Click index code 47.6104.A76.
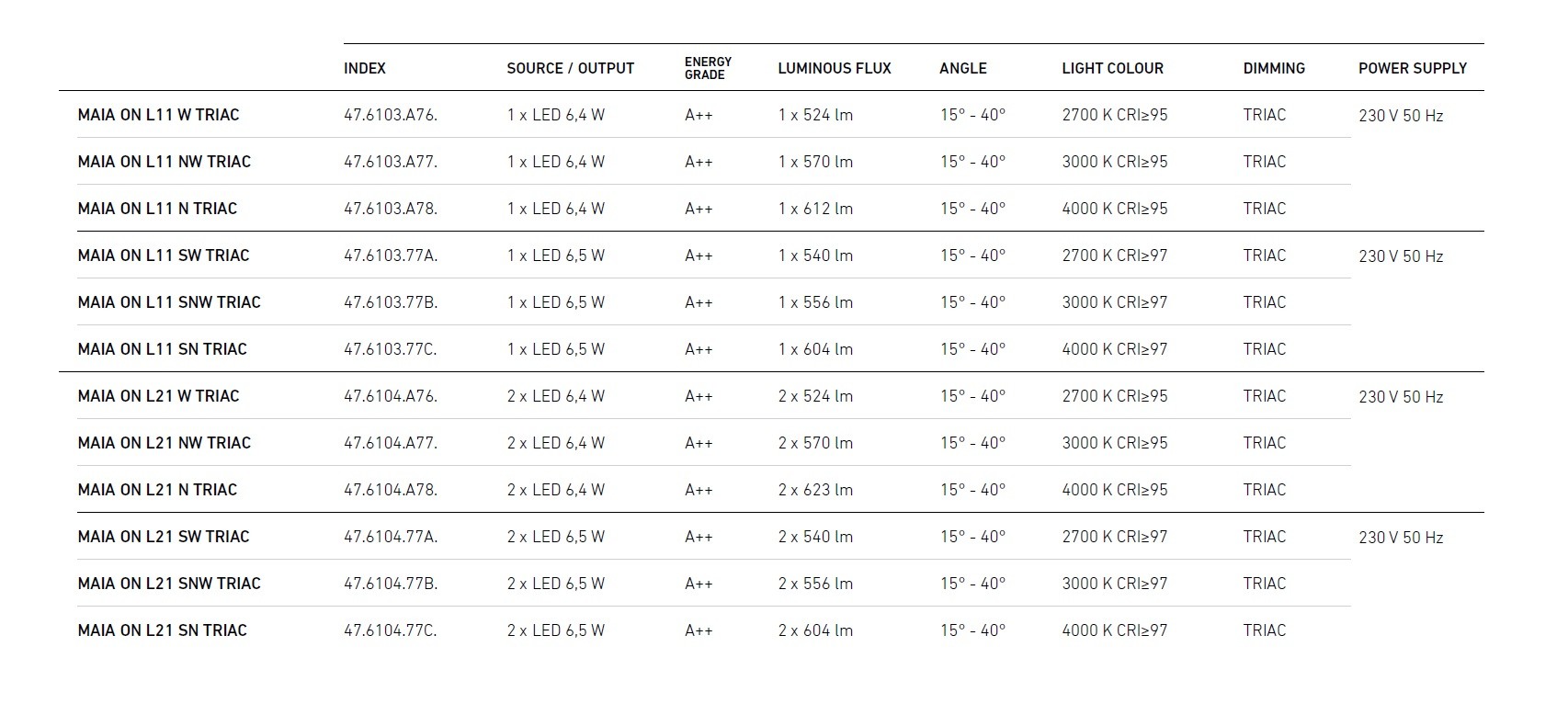1568x715 pixels. point(390,396)
